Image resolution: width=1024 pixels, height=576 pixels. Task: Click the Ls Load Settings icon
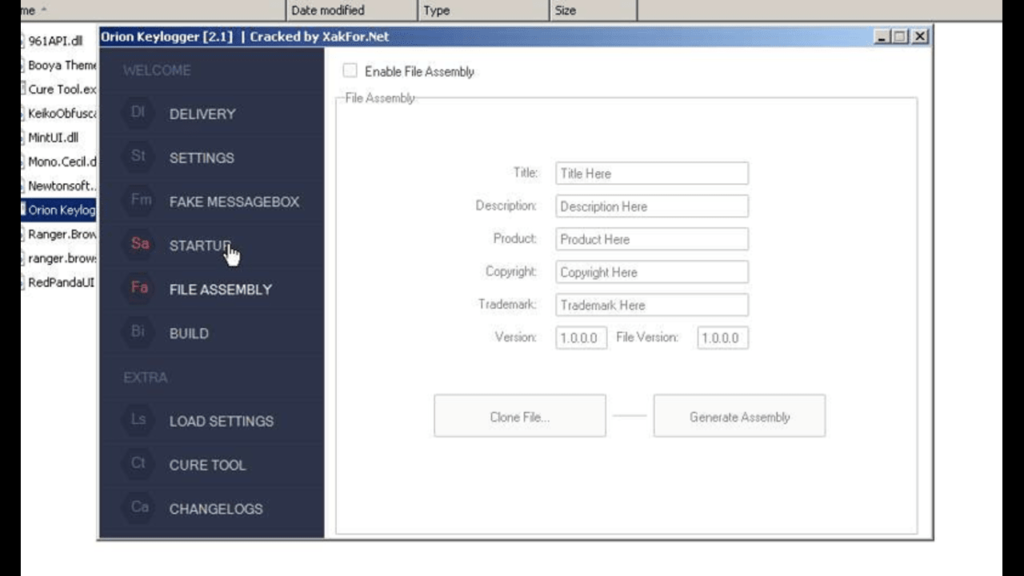[138, 419]
